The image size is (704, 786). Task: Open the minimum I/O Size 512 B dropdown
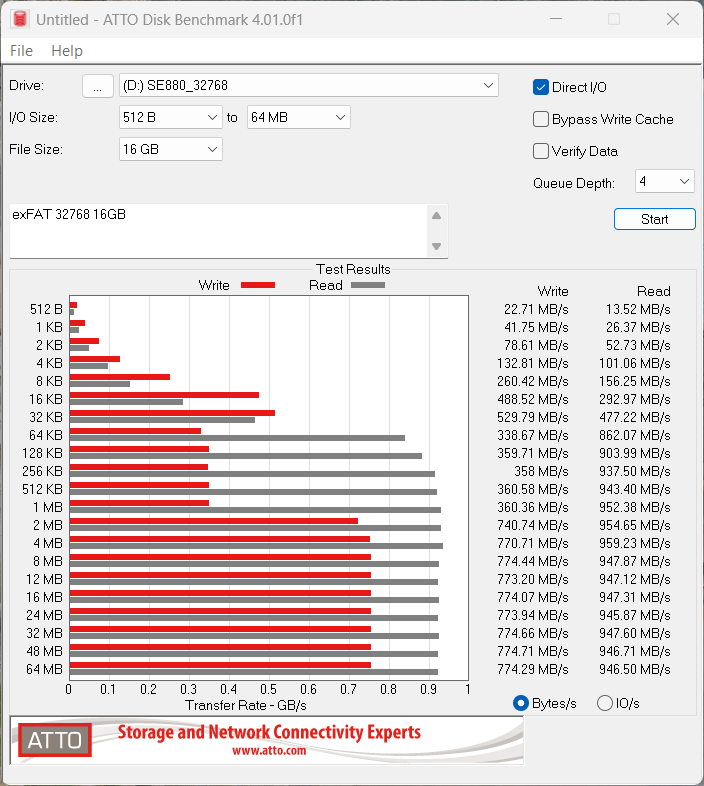coord(170,117)
